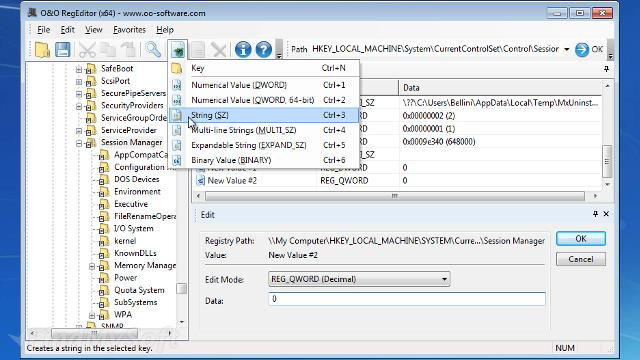Click the Save floppy disk icon
The height and width of the screenshot is (360, 640).
(62, 50)
